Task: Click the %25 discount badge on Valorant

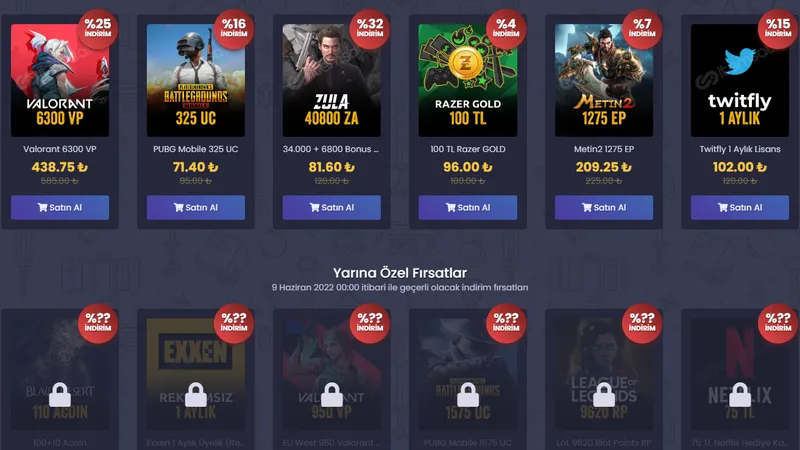Action: (x=98, y=29)
